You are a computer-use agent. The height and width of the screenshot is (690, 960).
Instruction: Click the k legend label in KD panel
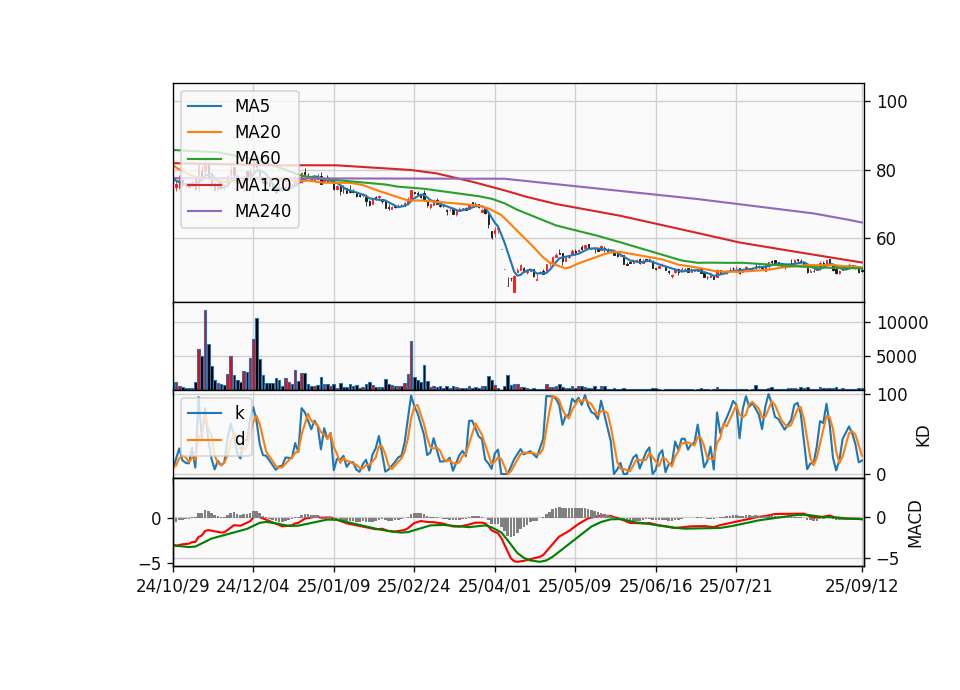click(239, 413)
